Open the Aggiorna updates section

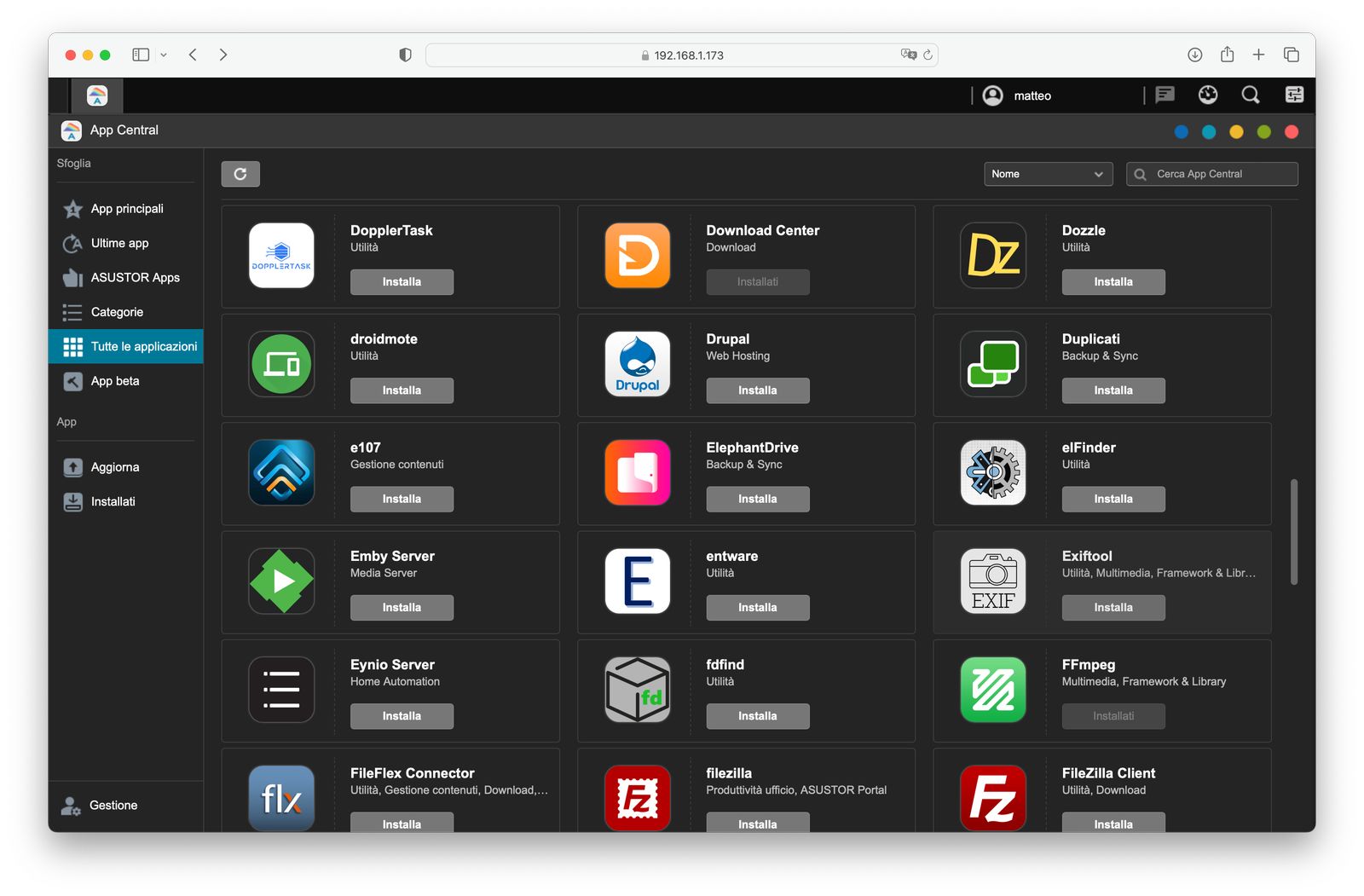[x=126, y=467]
